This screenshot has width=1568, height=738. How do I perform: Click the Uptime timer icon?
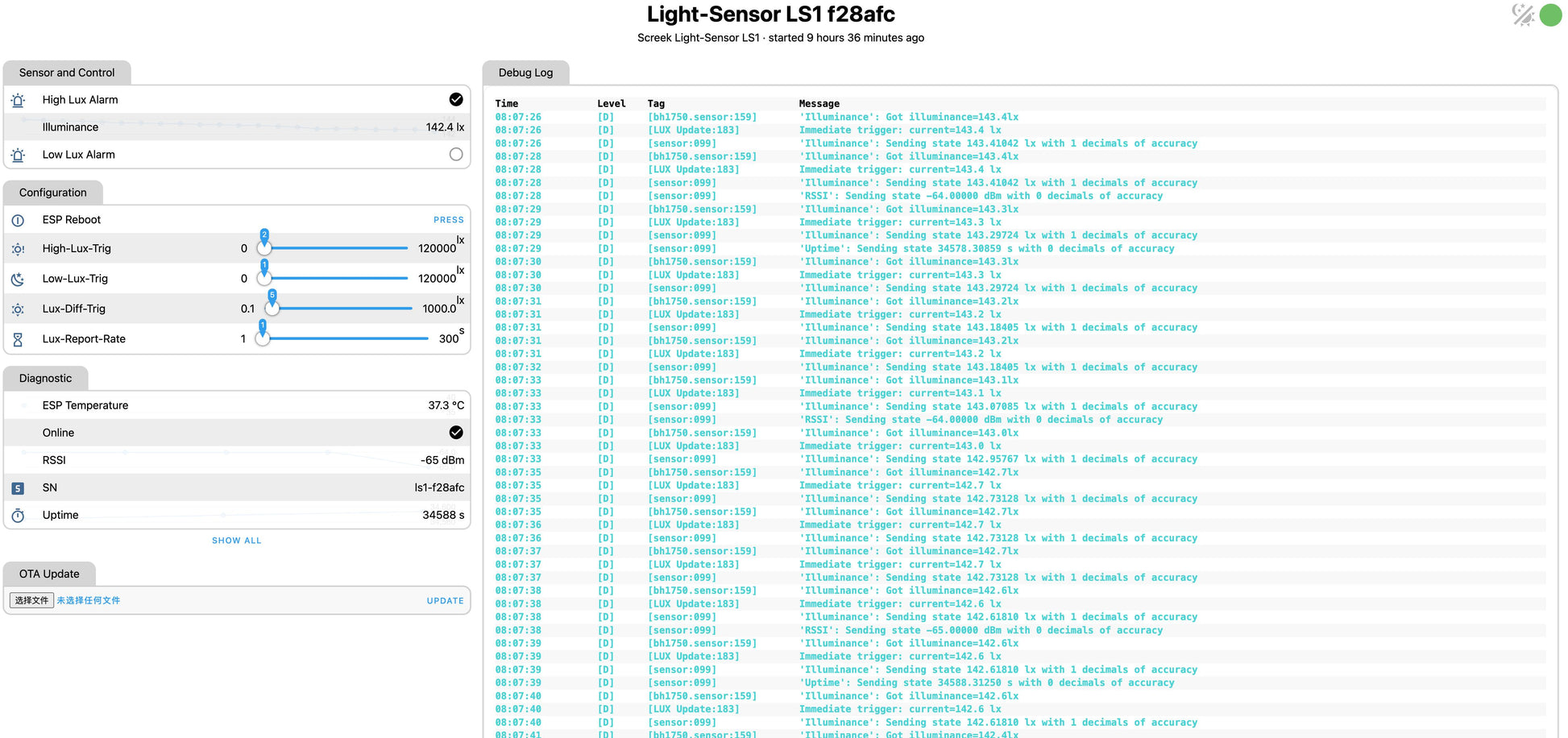point(18,516)
